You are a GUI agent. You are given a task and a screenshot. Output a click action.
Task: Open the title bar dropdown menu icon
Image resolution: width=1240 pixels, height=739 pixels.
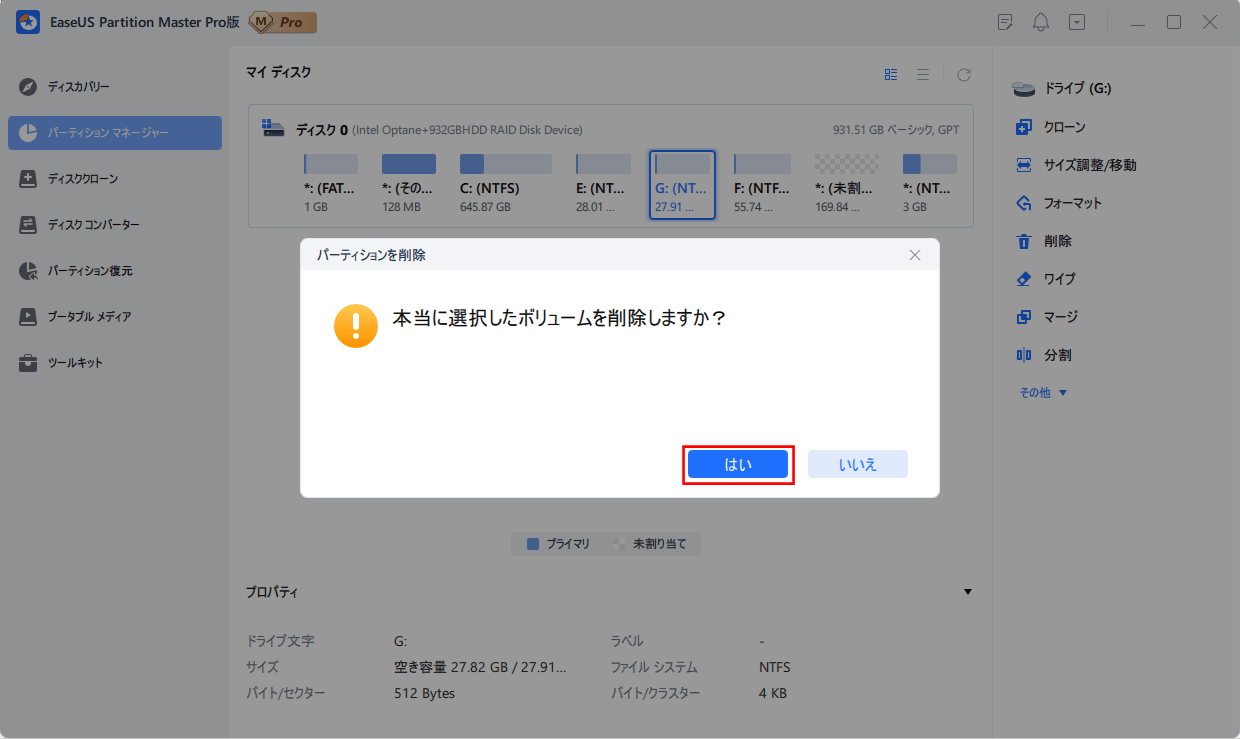click(1076, 22)
